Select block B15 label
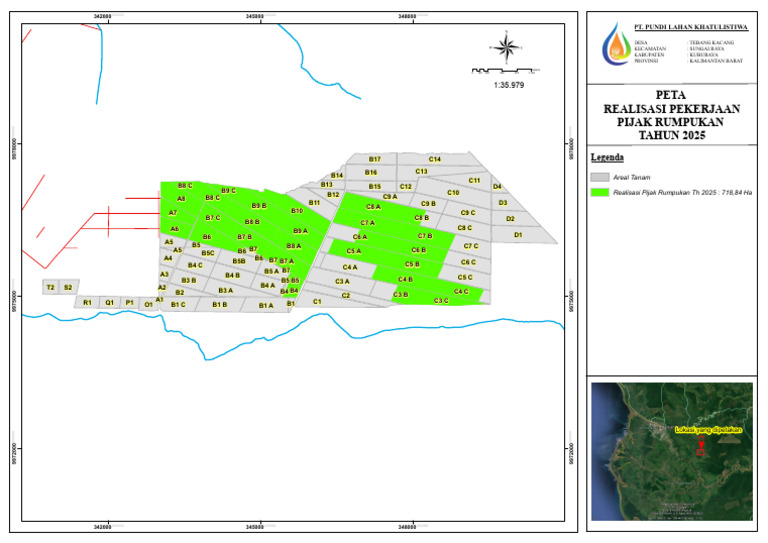The image size is (768, 543). click(375, 187)
